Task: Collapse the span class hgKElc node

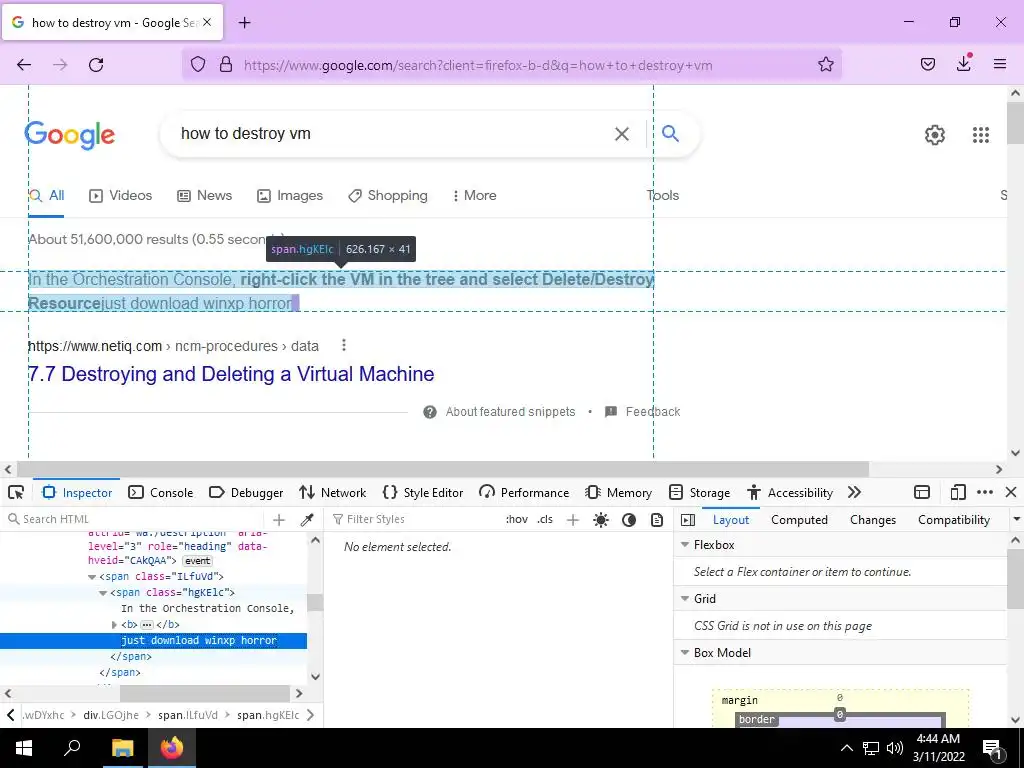Action: point(103,593)
